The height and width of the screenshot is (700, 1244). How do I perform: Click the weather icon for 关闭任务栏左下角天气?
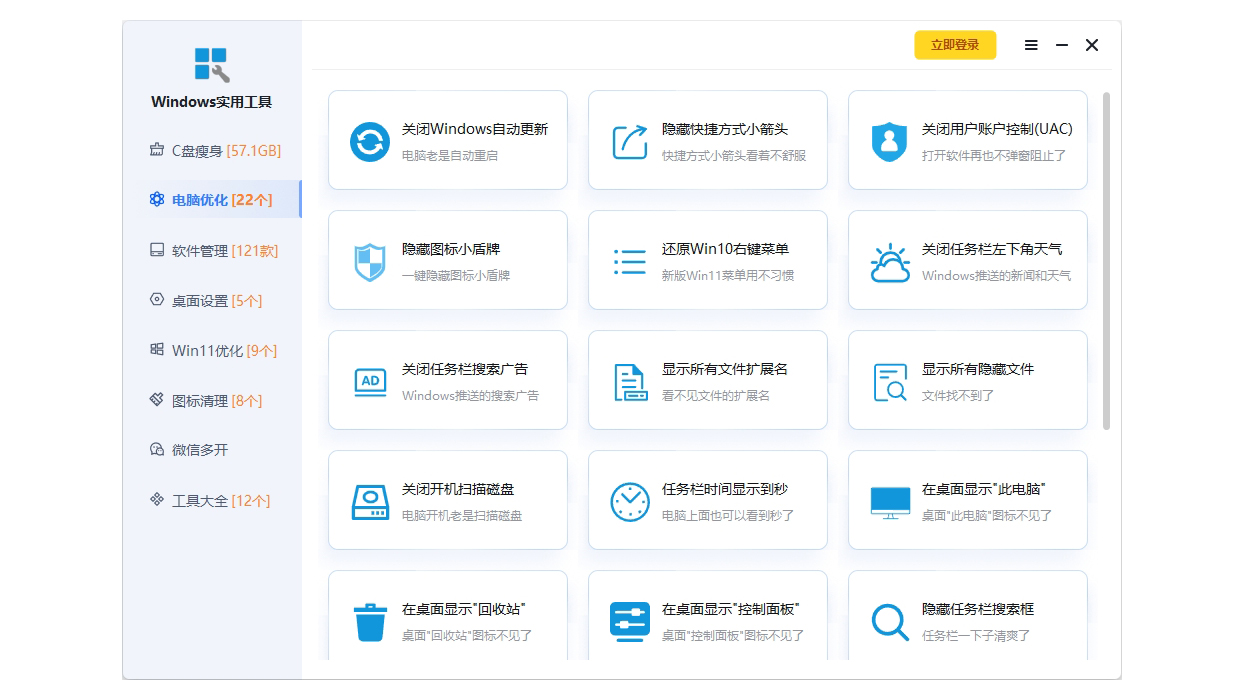[x=889, y=262]
